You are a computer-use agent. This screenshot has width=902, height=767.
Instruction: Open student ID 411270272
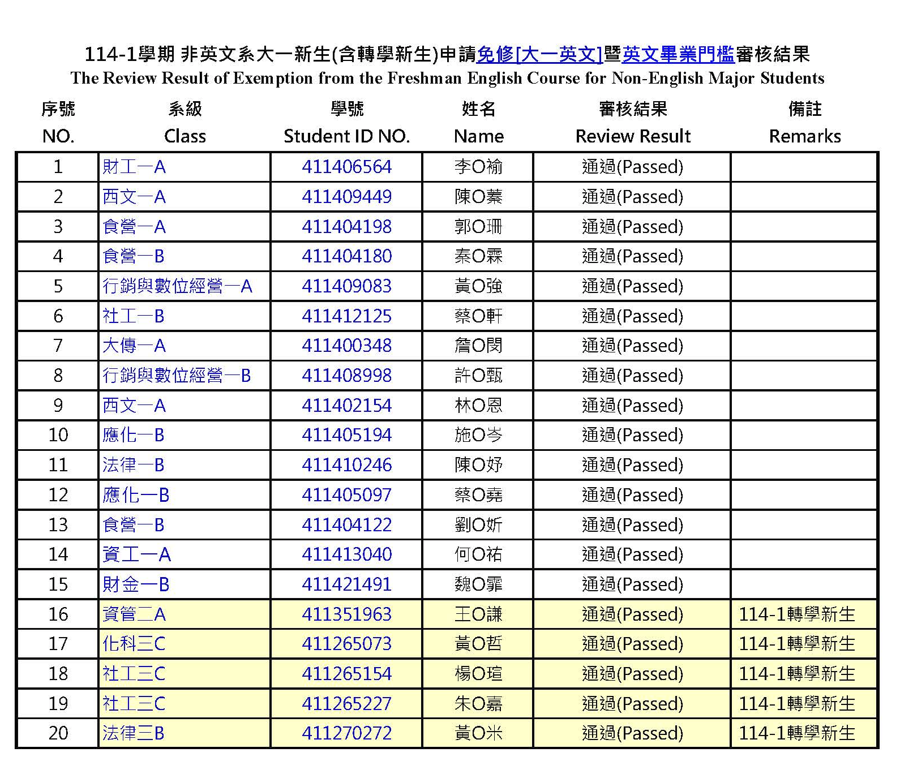click(x=346, y=733)
